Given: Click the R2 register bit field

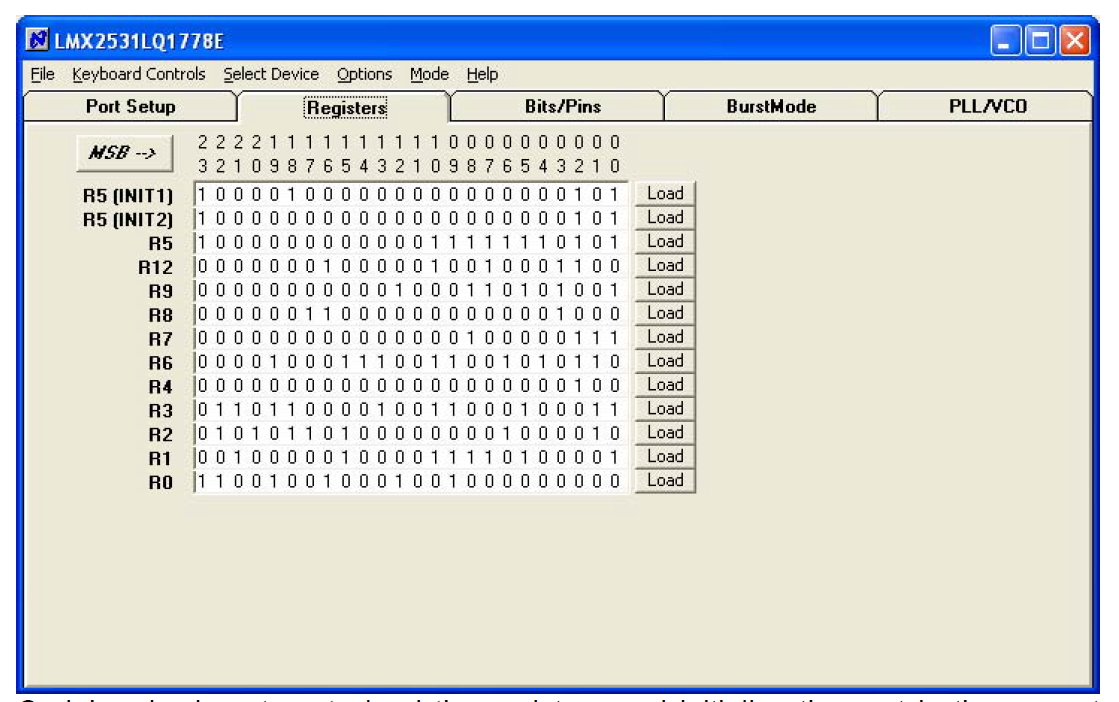Looking at the screenshot, I should point(410,433).
